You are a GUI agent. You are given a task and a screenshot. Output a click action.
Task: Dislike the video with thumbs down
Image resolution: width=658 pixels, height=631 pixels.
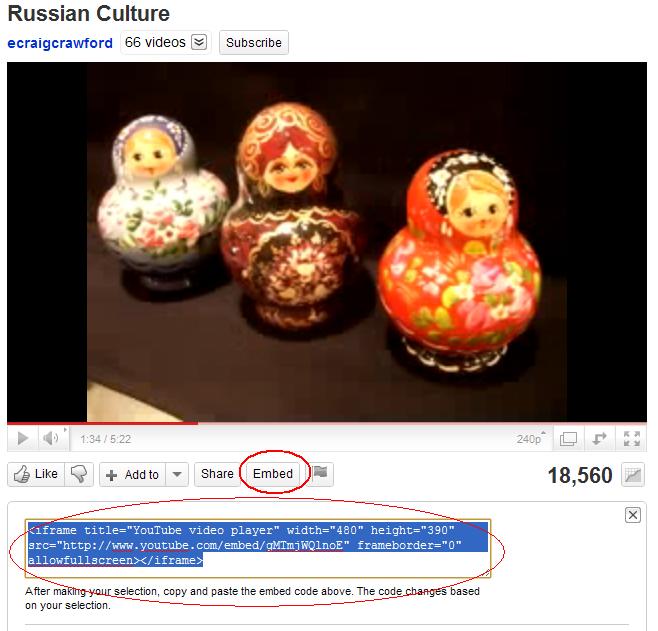tap(79, 475)
